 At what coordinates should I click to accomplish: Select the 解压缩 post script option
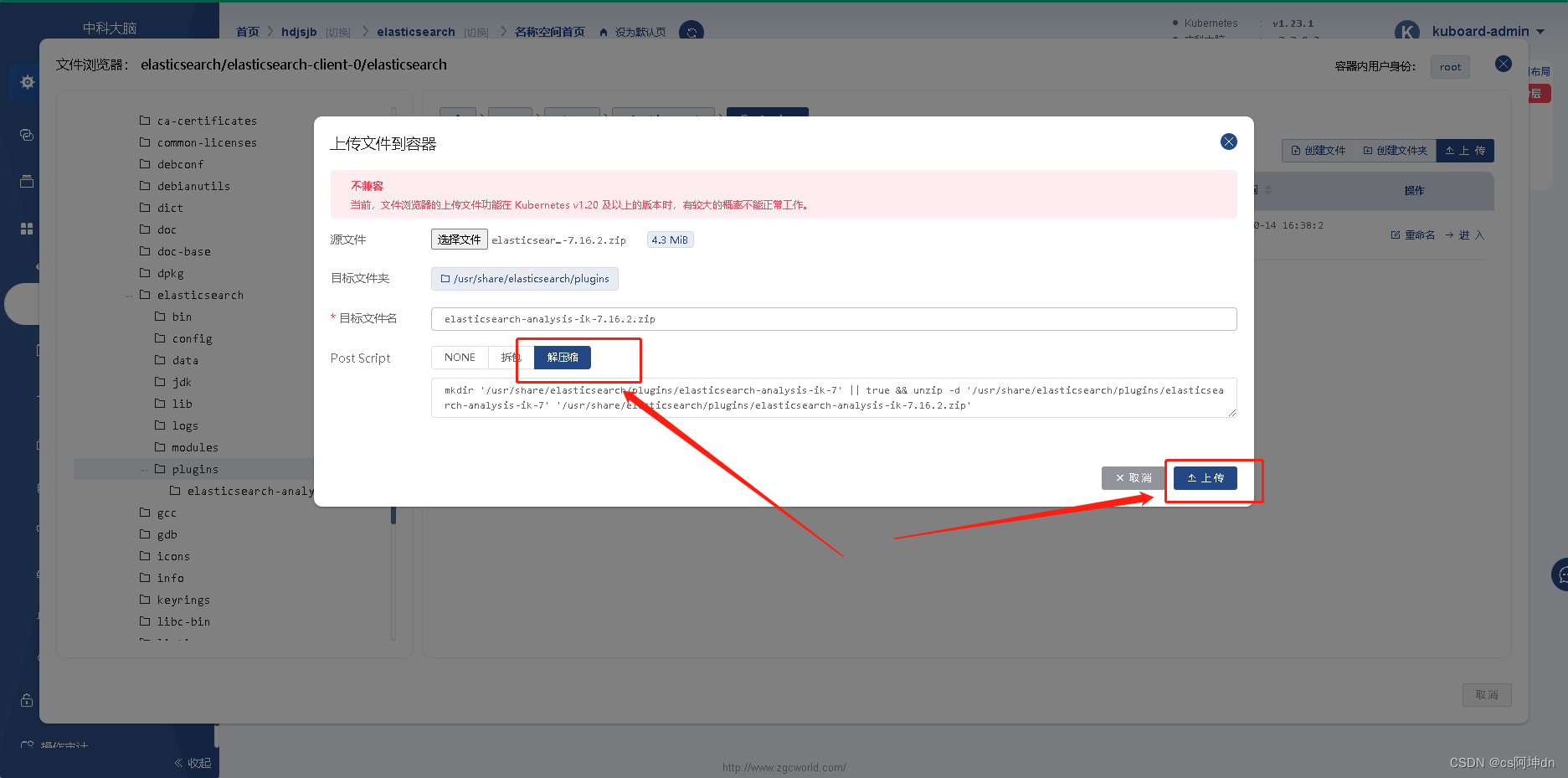click(563, 358)
